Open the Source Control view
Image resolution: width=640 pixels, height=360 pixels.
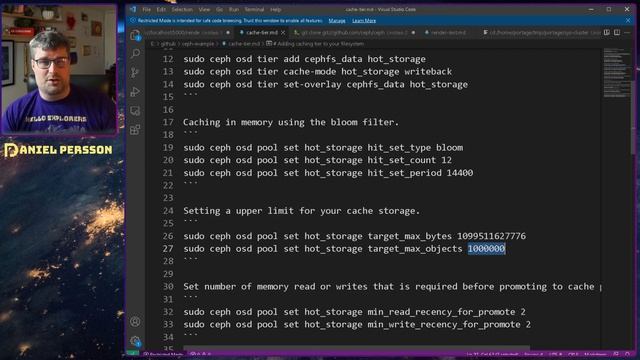click(x=135, y=73)
